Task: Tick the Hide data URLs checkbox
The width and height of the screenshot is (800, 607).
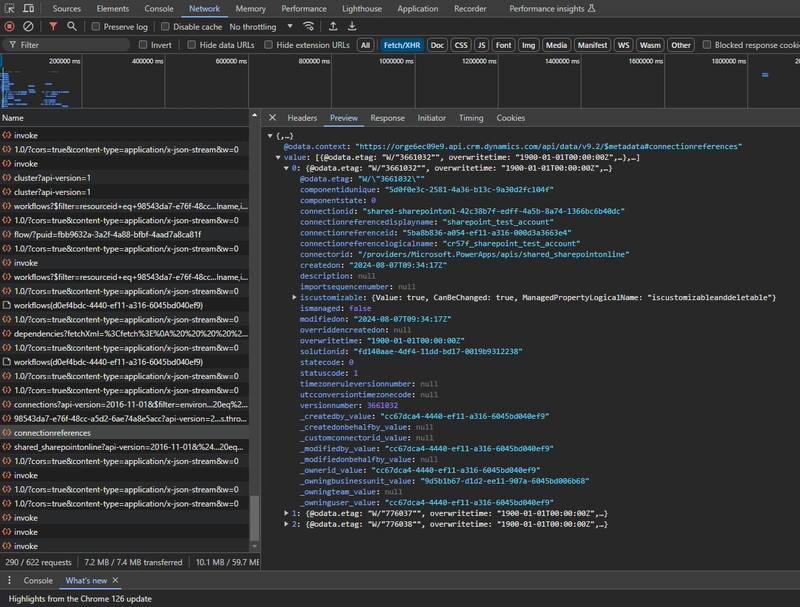Action: pyautogui.click(x=192, y=45)
